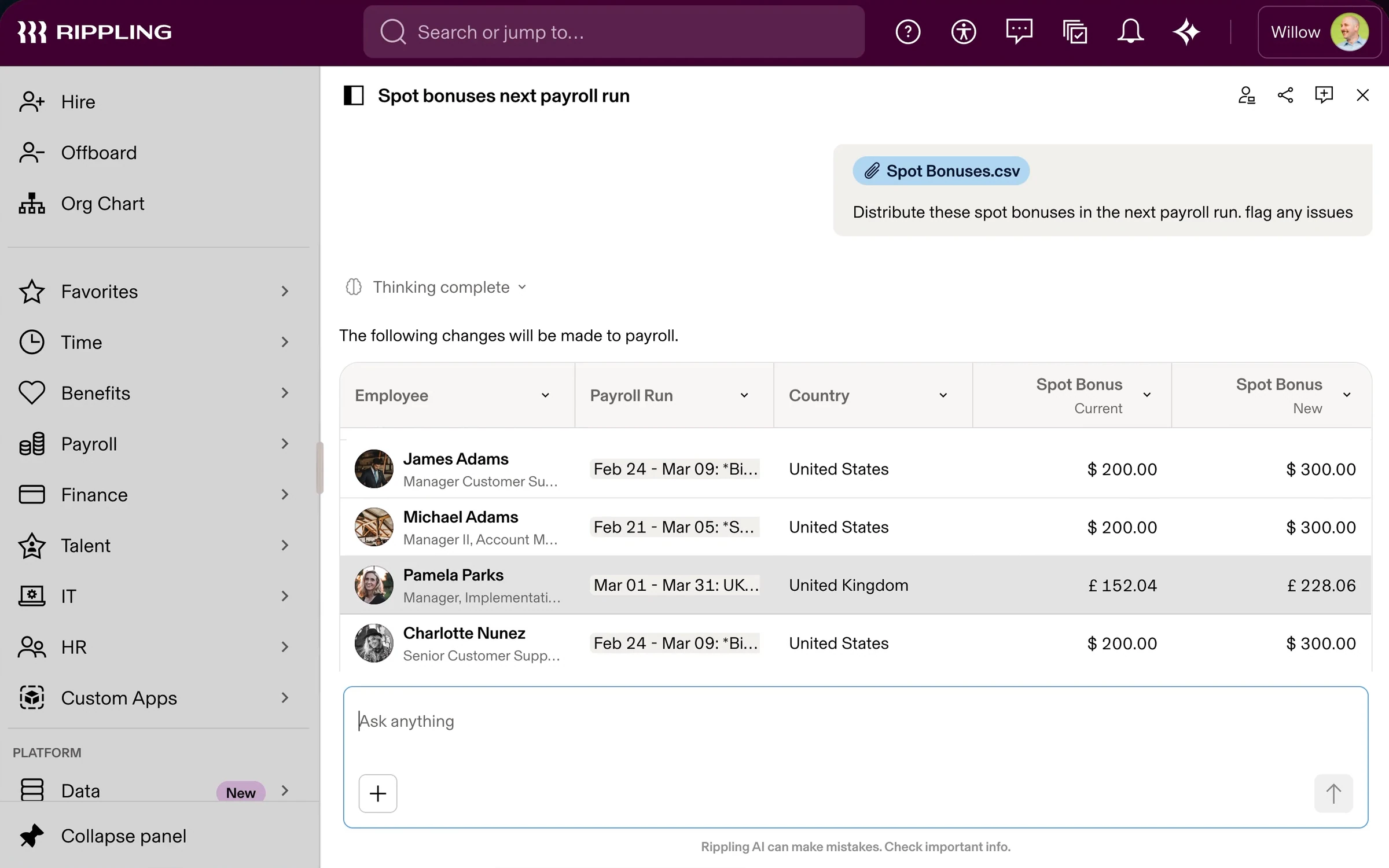Expand IT menu chevron
Viewport: 1389px width, 868px height.
tap(285, 596)
